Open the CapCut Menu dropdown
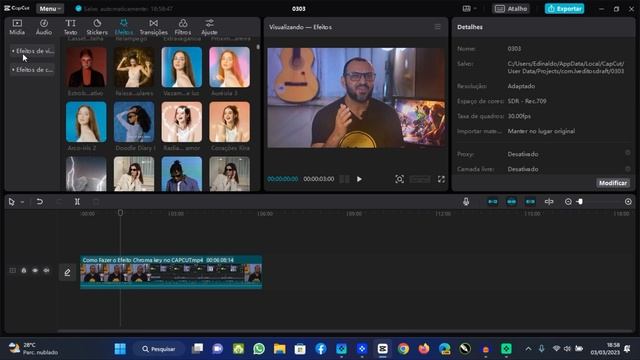This screenshot has height=360, width=640. pyautogui.click(x=50, y=9)
